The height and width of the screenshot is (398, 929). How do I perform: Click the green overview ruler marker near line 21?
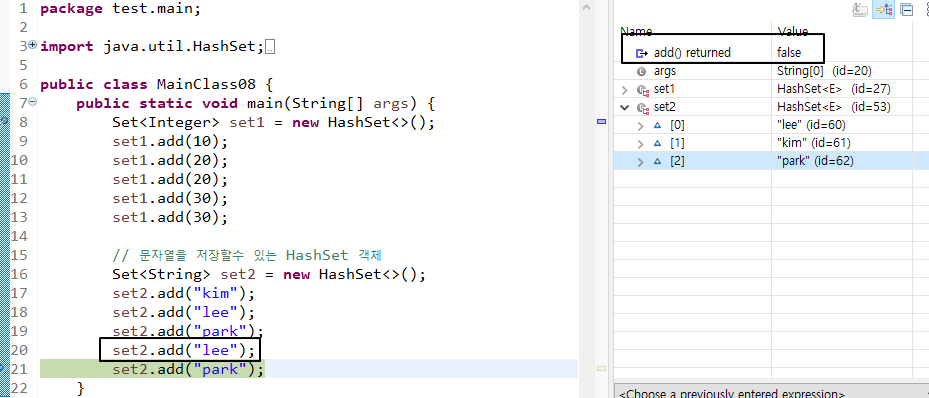601,368
